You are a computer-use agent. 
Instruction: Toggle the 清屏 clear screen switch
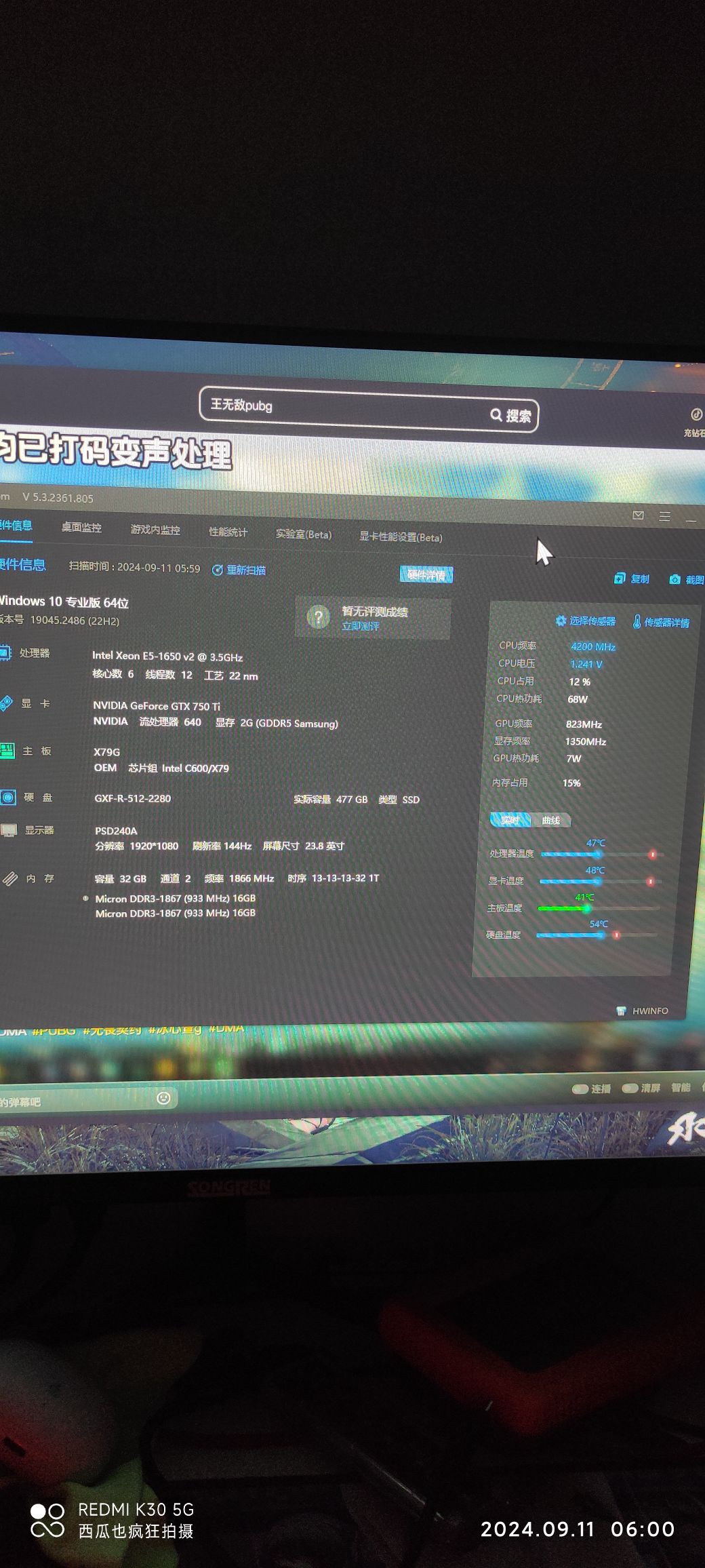[630, 1088]
